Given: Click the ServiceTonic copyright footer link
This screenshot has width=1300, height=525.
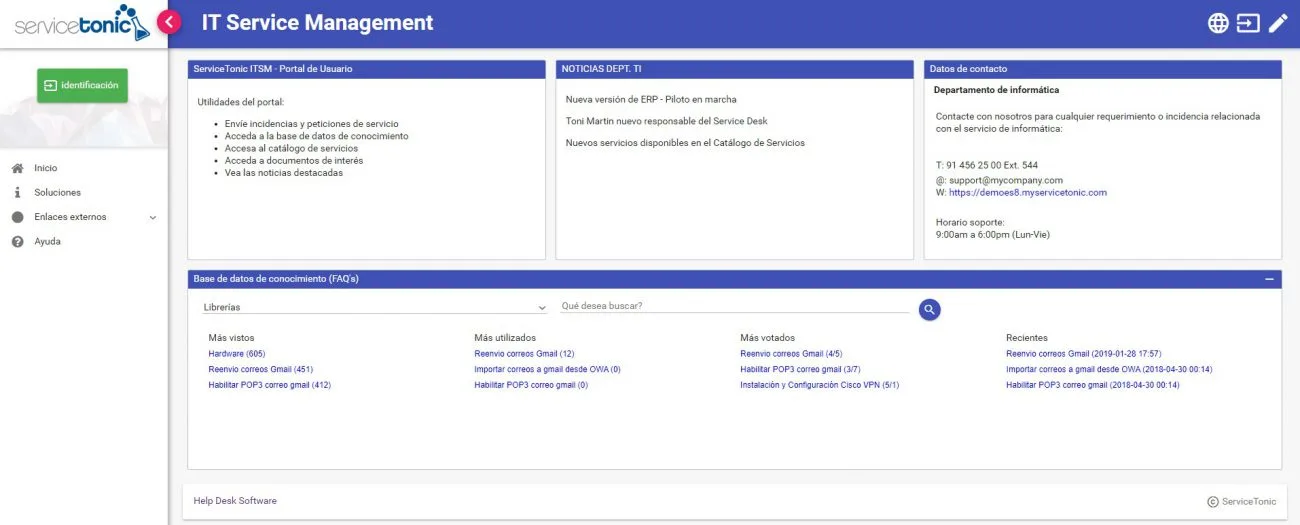Looking at the screenshot, I should [x=1241, y=502].
